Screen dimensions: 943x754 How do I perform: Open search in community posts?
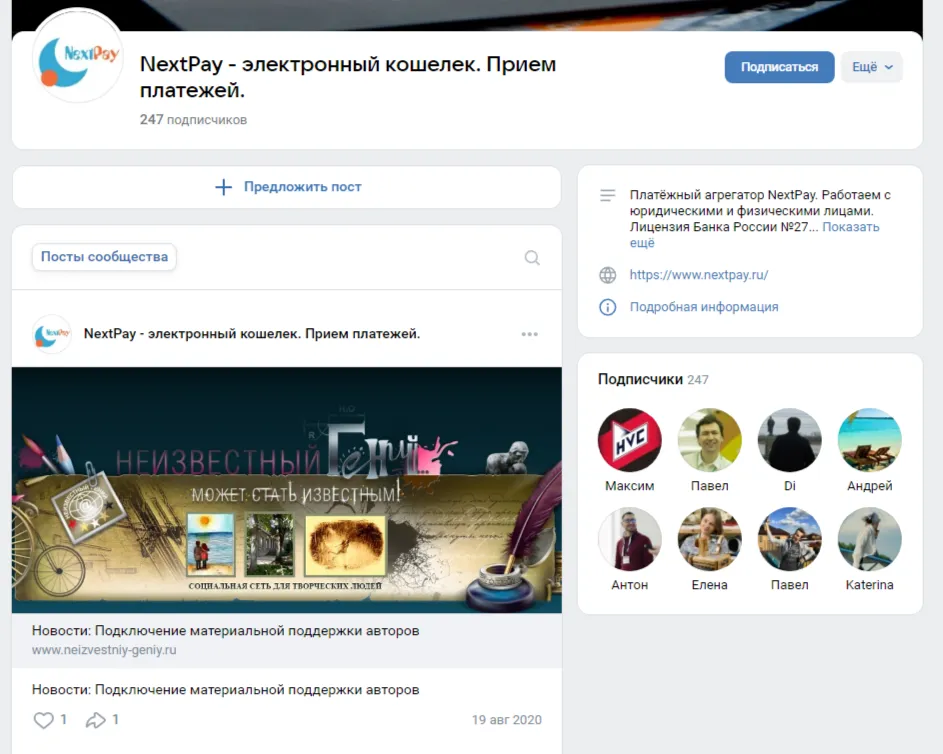point(532,258)
